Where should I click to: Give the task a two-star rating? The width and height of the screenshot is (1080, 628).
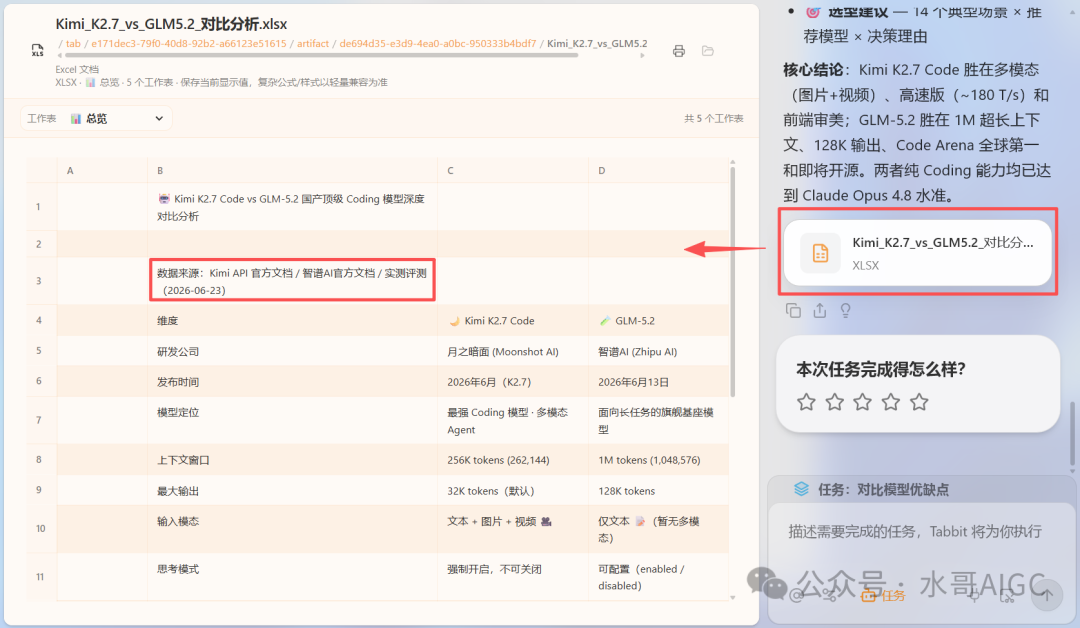click(x=835, y=401)
